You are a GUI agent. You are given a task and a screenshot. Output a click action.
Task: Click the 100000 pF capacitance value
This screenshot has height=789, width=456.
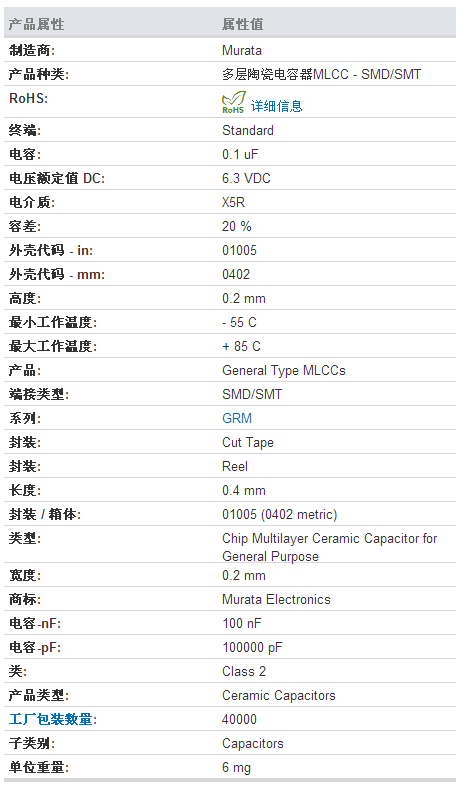point(252,647)
